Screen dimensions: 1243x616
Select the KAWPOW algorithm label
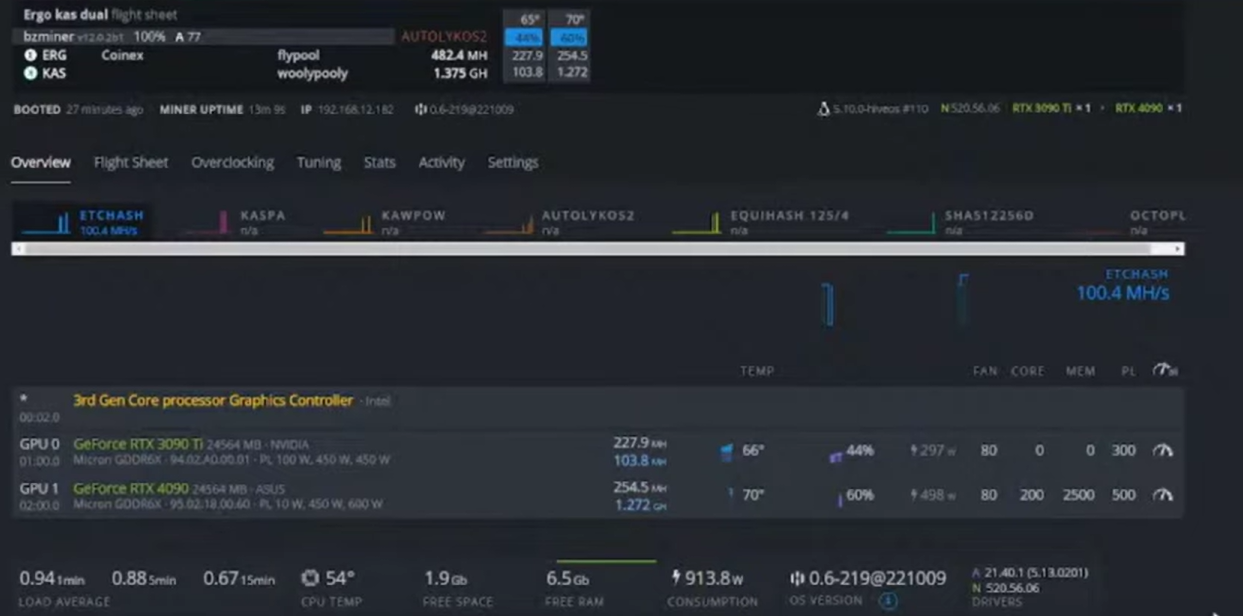pos(414,215)
